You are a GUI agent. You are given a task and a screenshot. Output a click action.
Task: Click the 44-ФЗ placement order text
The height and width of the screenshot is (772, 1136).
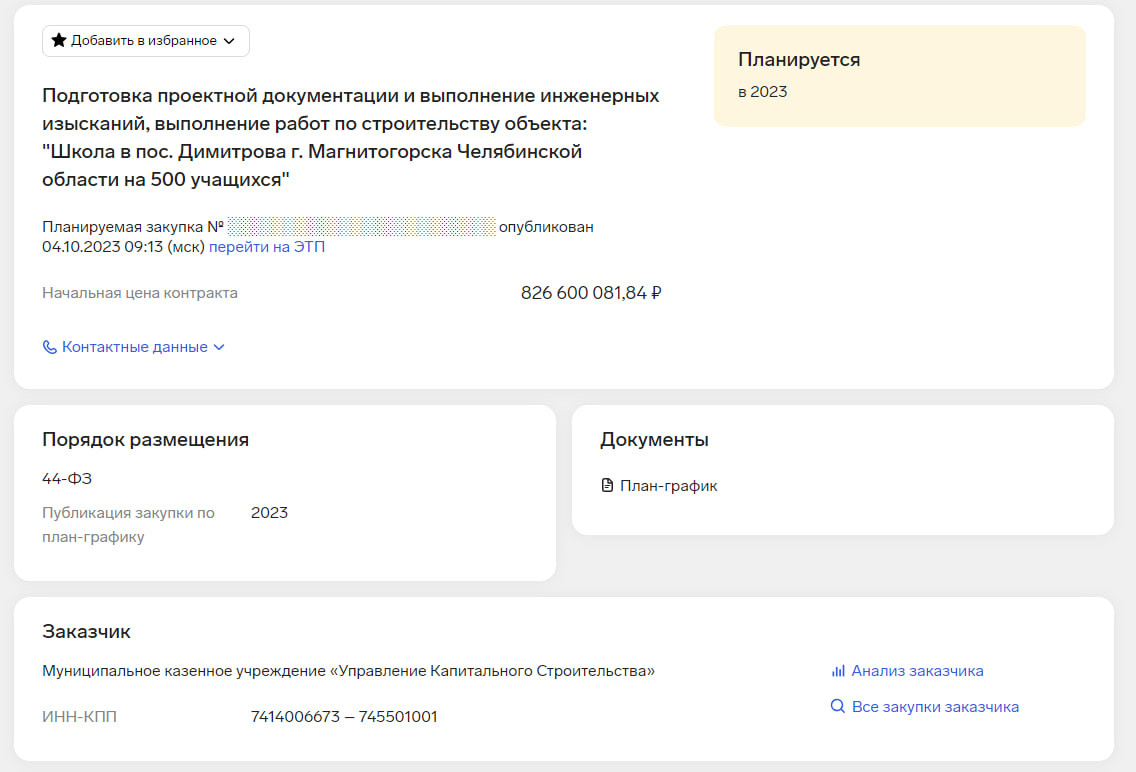(x=67, y=479)
